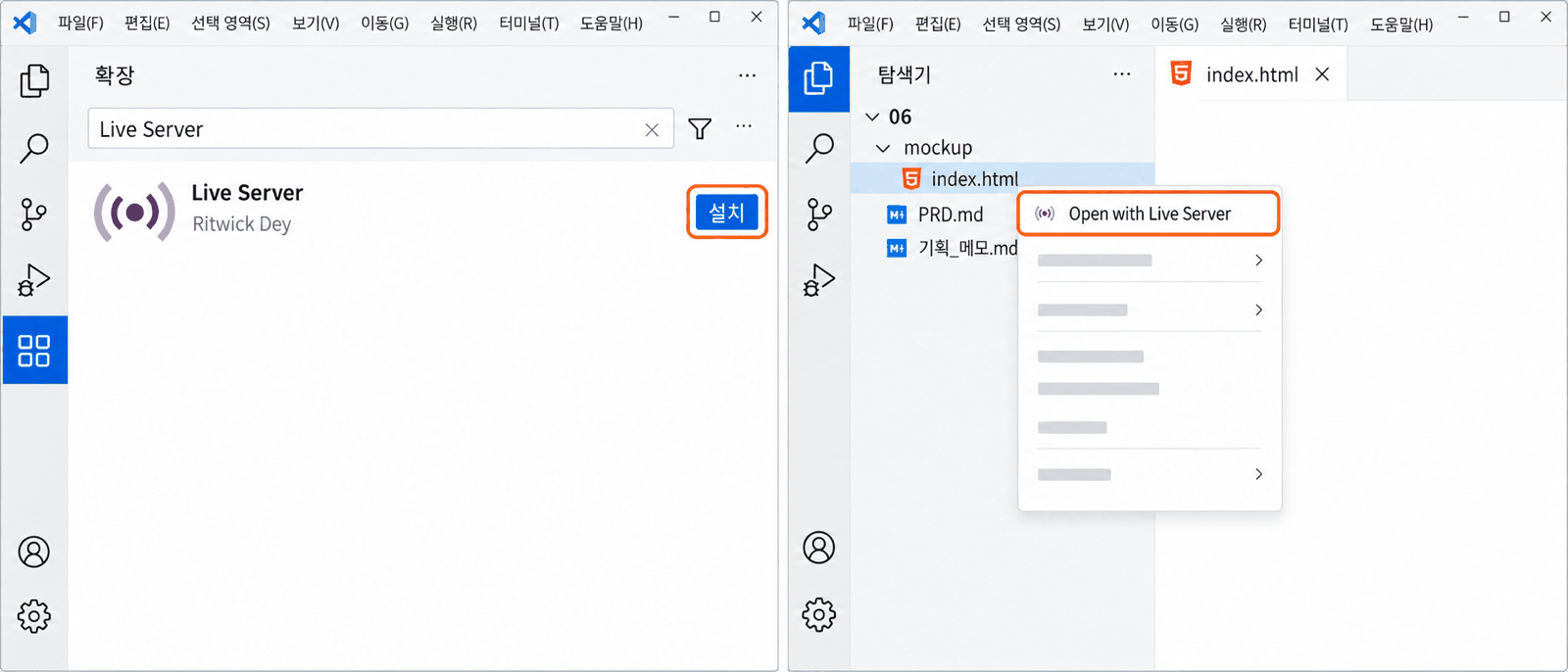Open 선택 영역(S) menu in left window
Image resolution: width=1568 pixels, height=672 pixels.
click(230, 23)
